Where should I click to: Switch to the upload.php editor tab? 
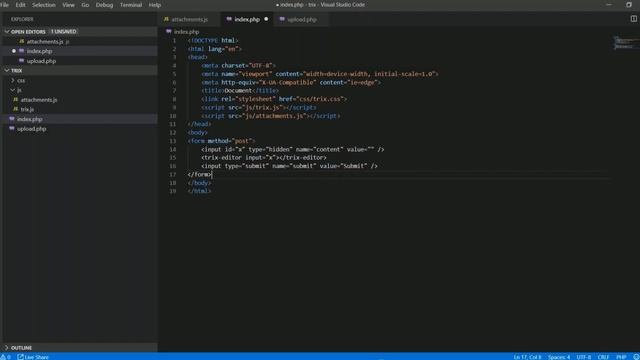click(x=302, y=19)
